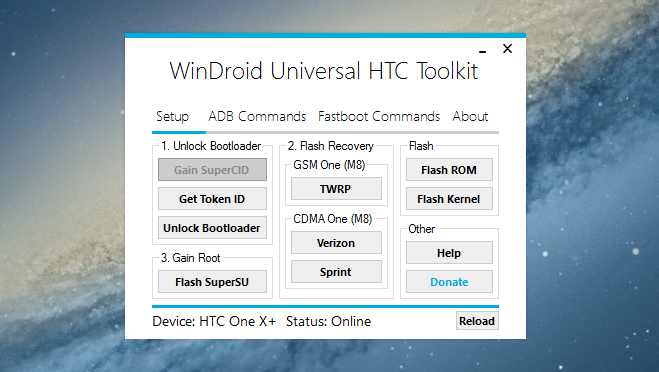This screenshot has width=659, height=372.
Task: Click Get Token ID button
Action: pos(212,199)
